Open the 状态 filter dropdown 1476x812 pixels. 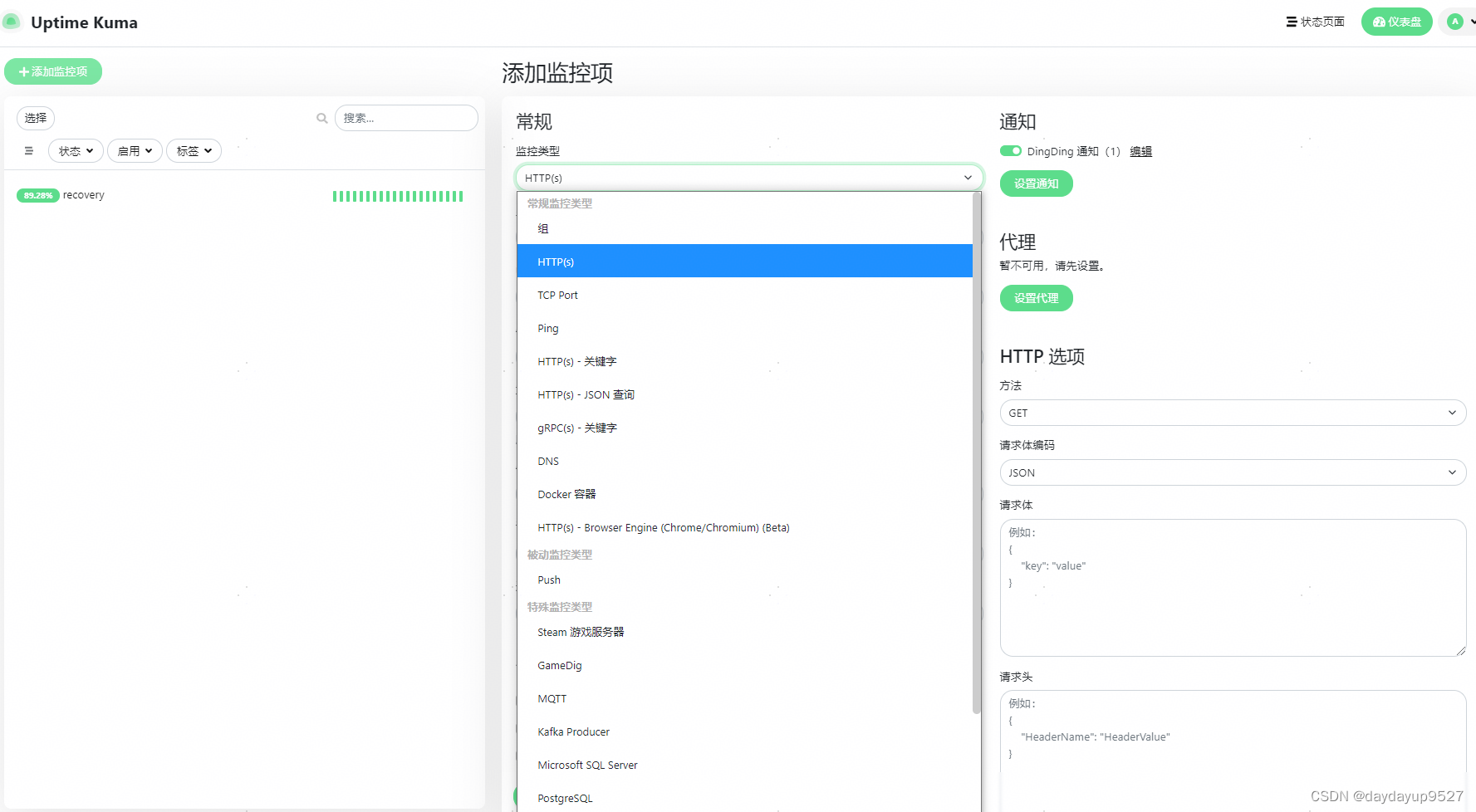tap(76, 151)
